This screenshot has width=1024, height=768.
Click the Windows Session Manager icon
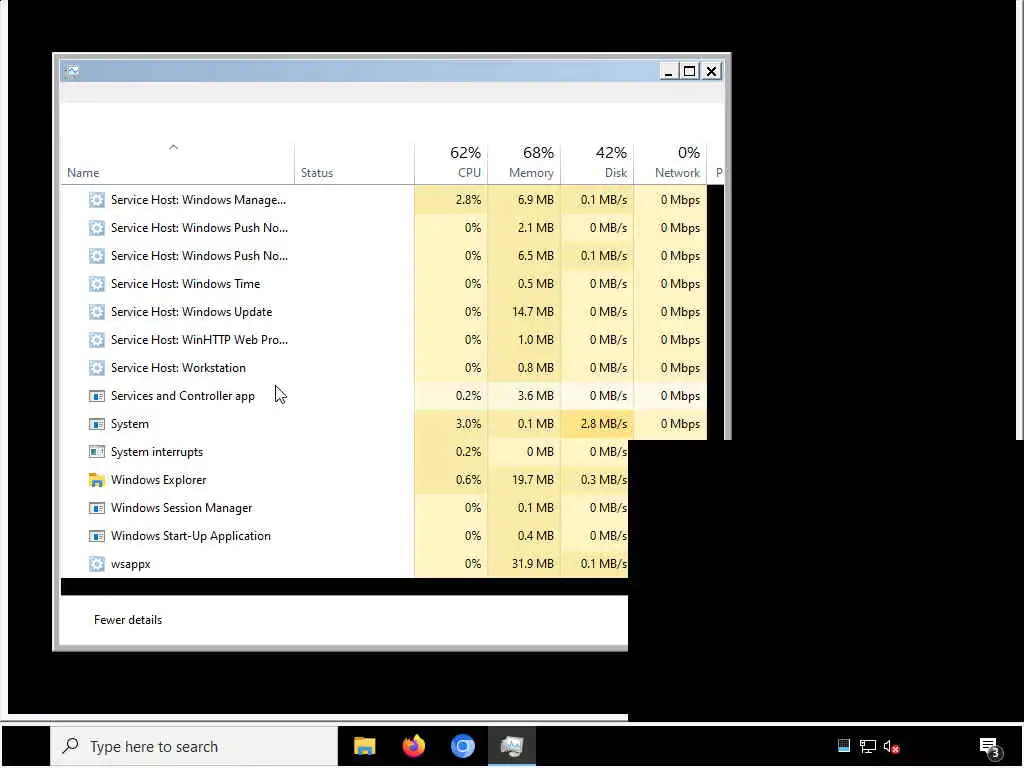coord(97,508)
